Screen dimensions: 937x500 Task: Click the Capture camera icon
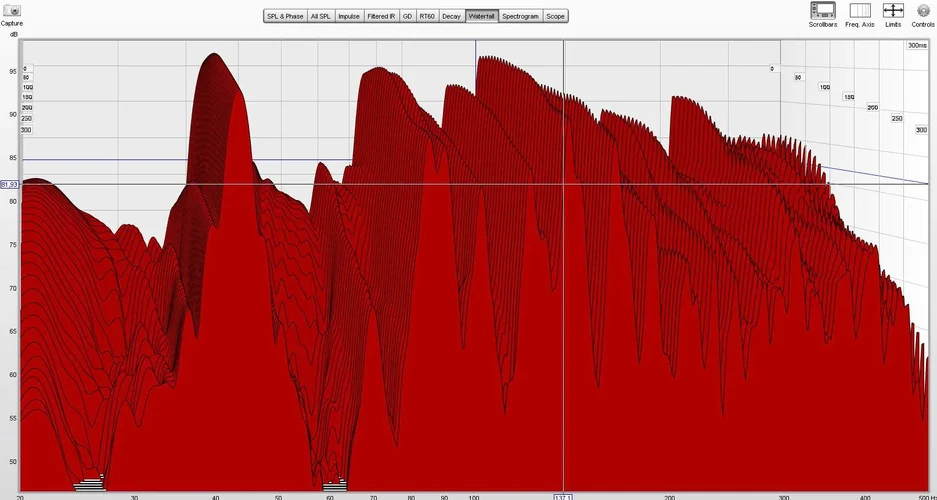point(11,10)
